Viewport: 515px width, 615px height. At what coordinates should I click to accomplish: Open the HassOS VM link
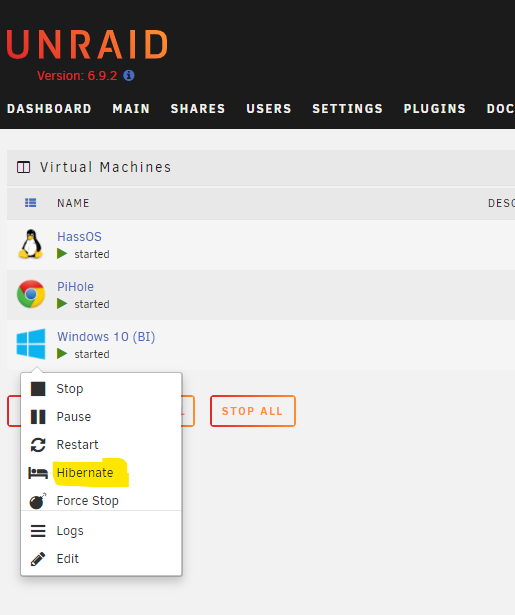pos(79,237)
